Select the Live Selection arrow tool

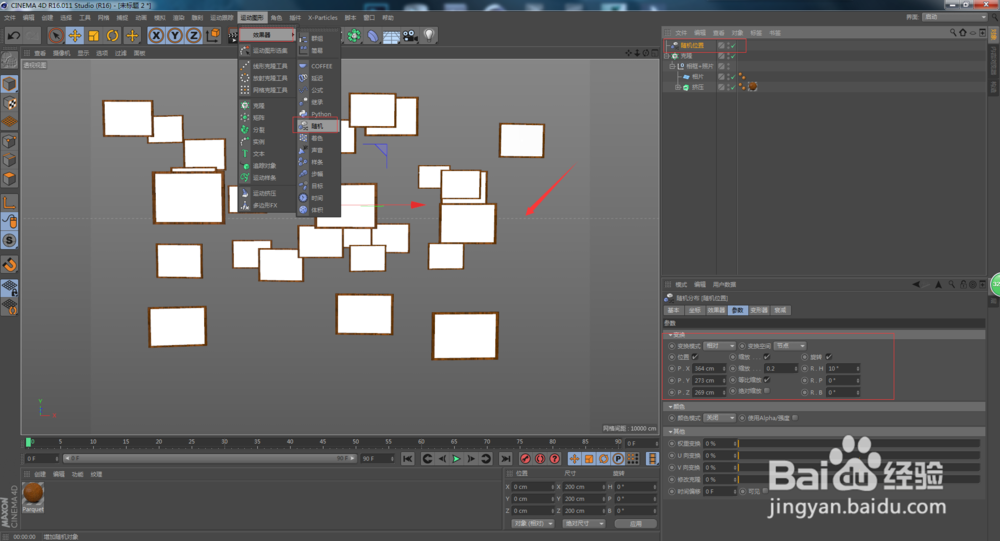tap(55, 36)
